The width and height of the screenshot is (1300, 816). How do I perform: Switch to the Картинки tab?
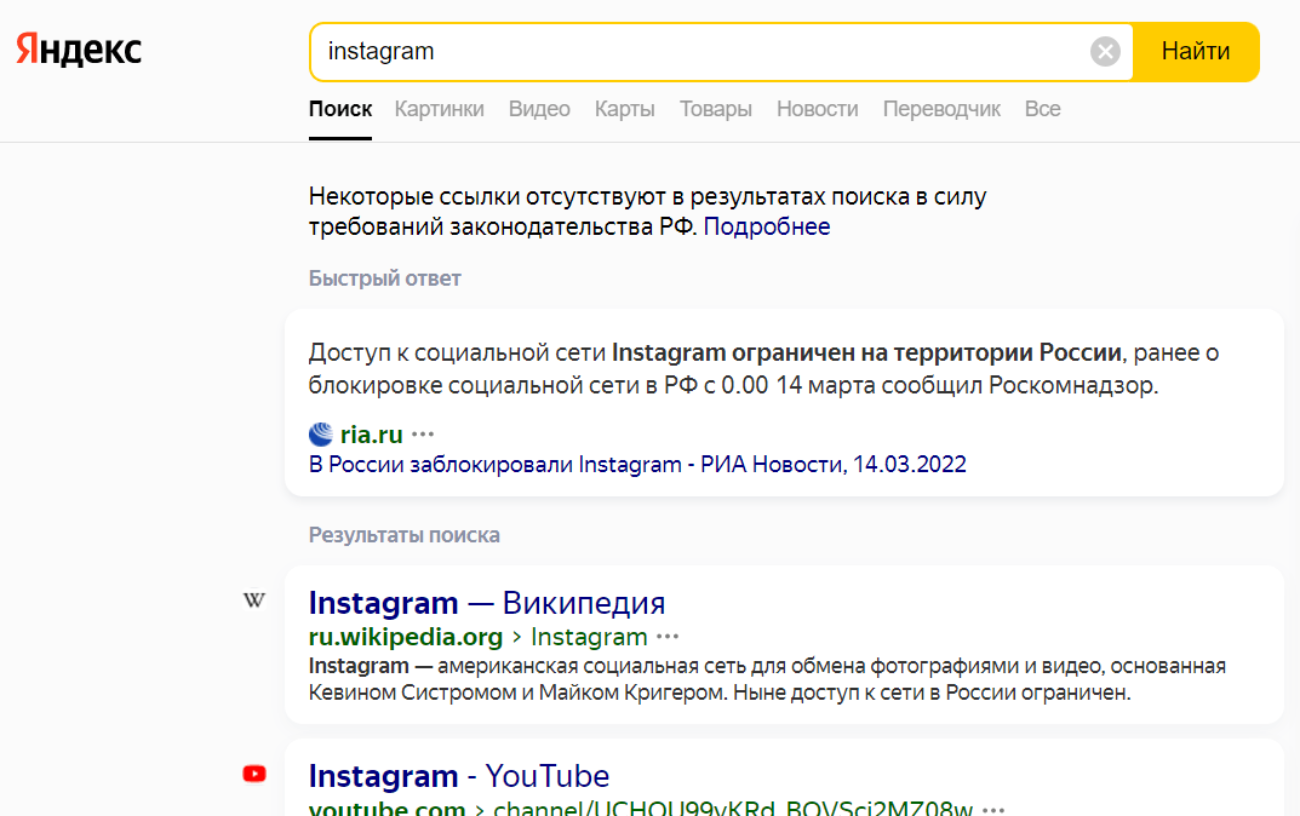click(x=439, y=108)
